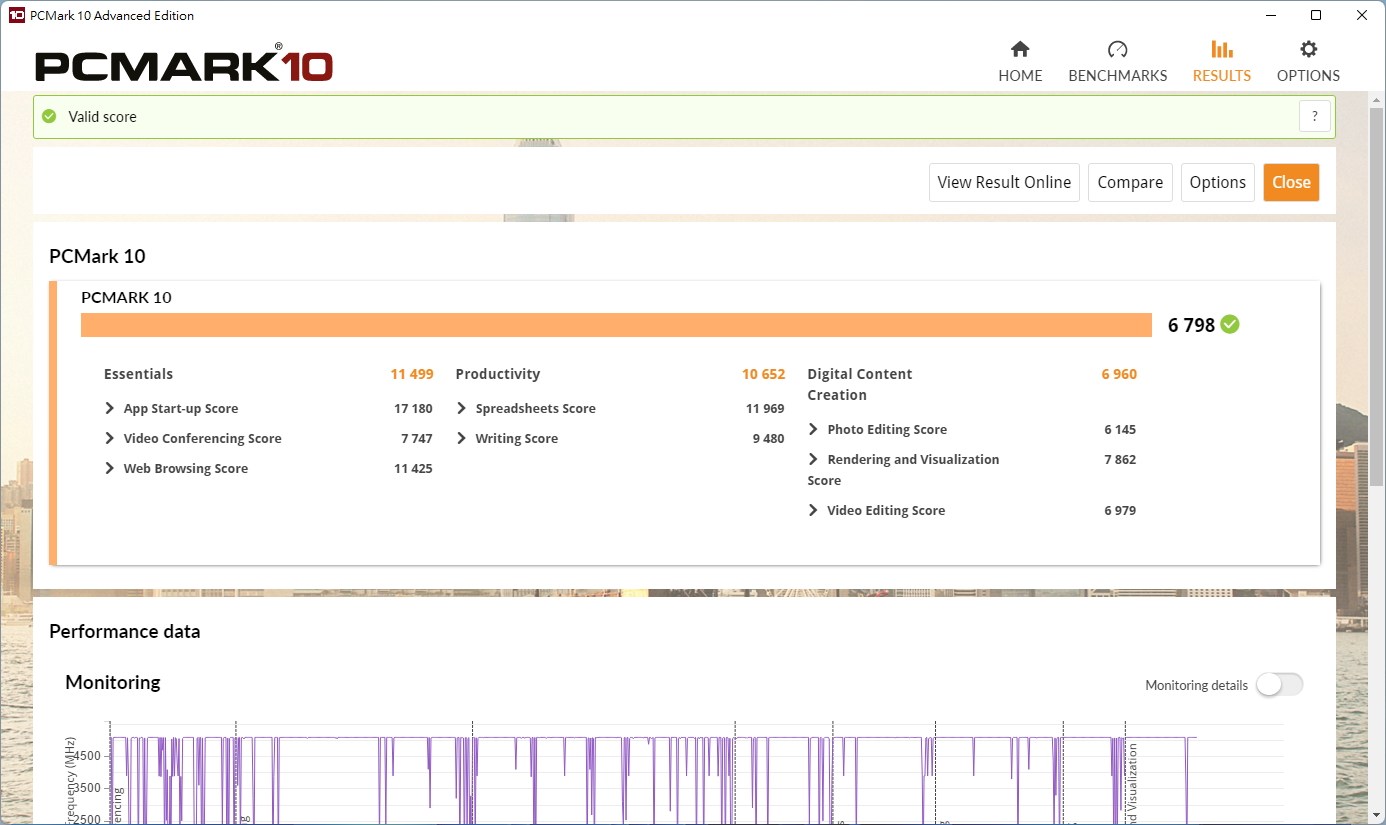Image resolution: width=1386 pixels, height=825 pixels.
Task: Click the Compare button
Action: click(x=1130, y=182)
